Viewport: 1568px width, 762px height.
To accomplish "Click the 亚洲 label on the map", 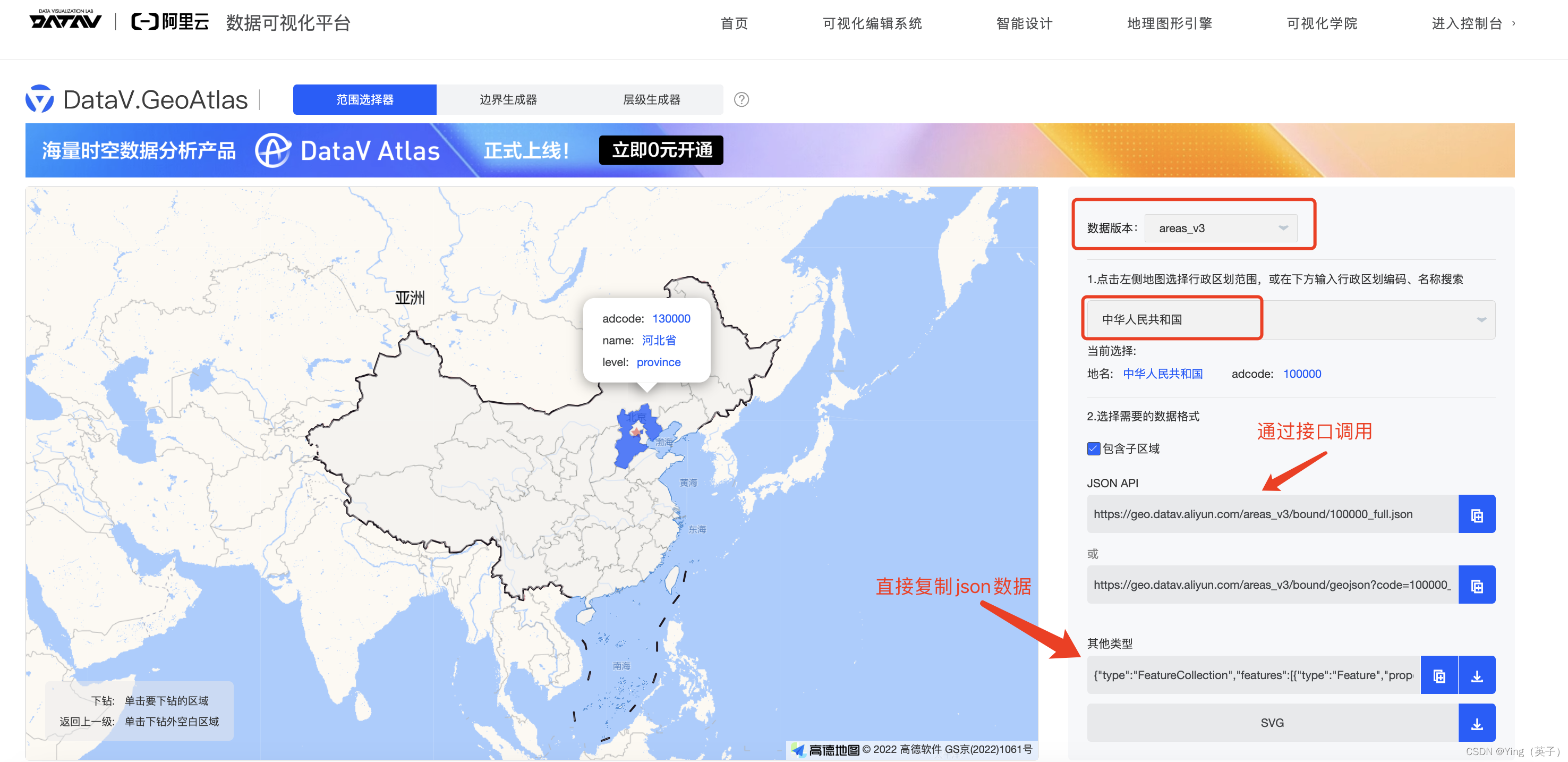I will pos(410,298).
